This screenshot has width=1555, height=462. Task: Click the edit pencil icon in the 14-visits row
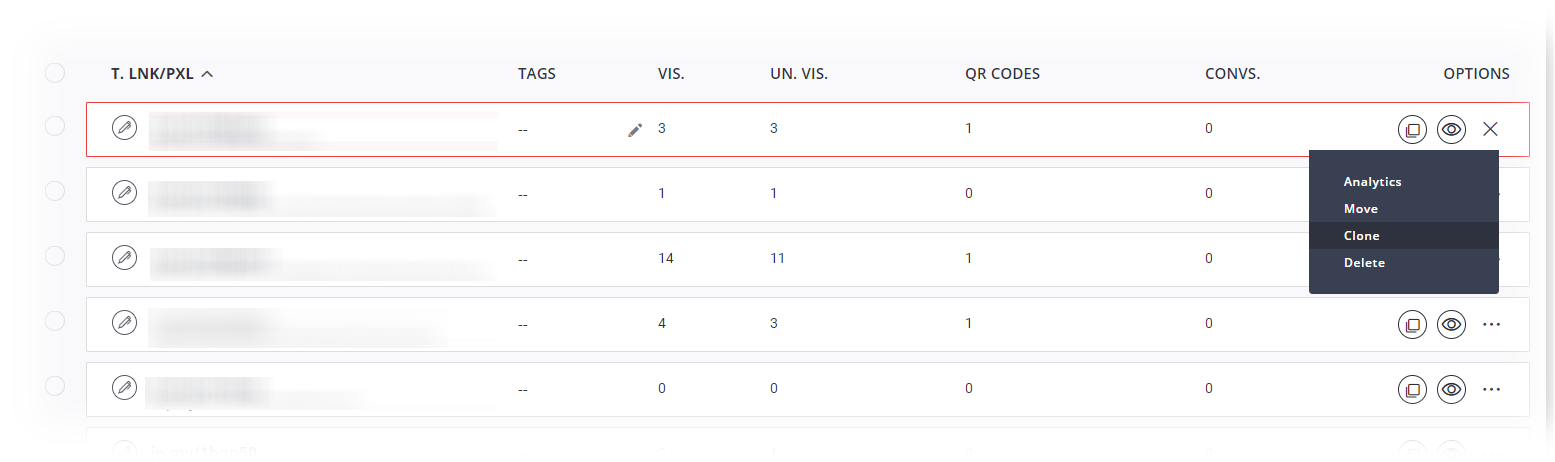(124, 258)
